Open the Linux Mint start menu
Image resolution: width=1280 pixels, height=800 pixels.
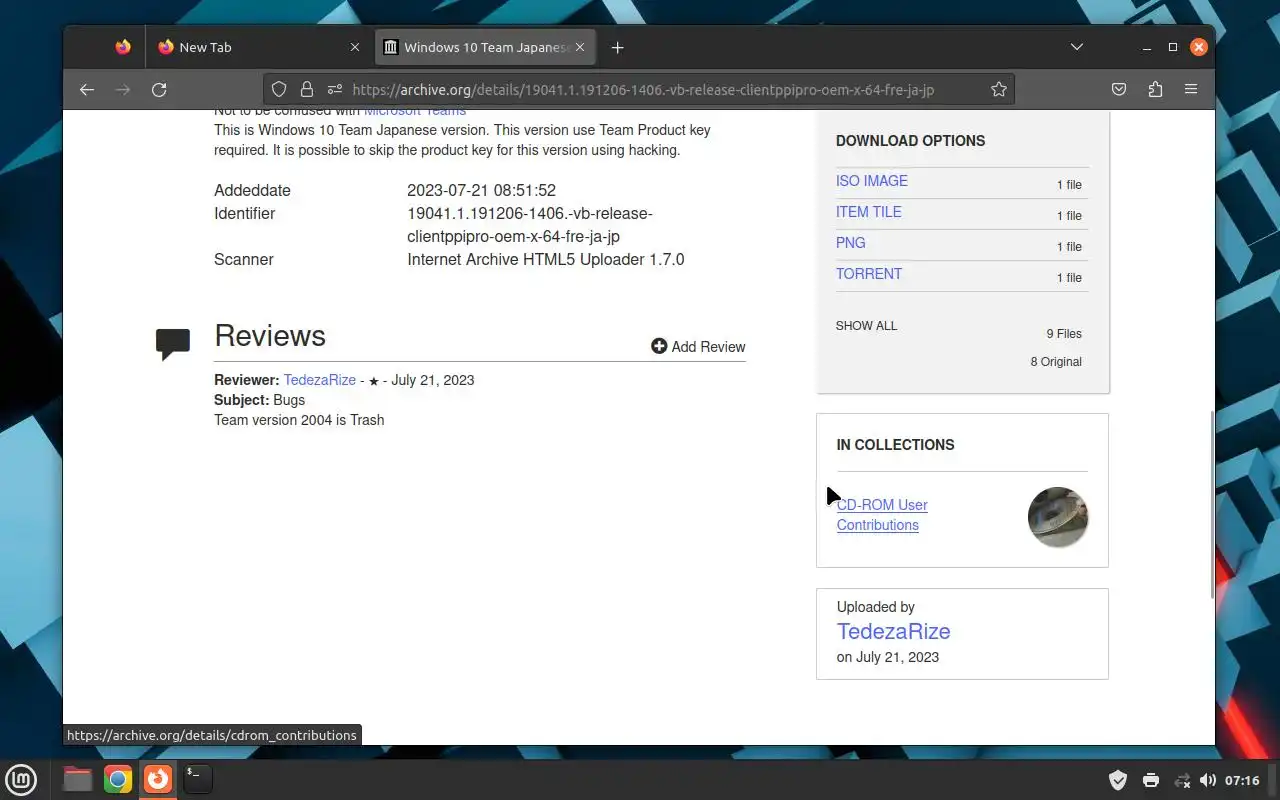tap(21, 779)
